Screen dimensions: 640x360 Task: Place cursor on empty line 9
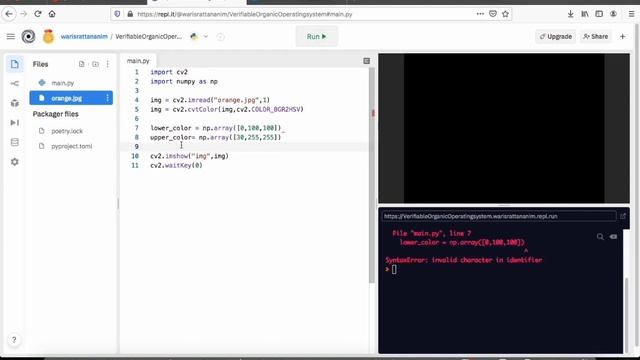pos(245,147)
